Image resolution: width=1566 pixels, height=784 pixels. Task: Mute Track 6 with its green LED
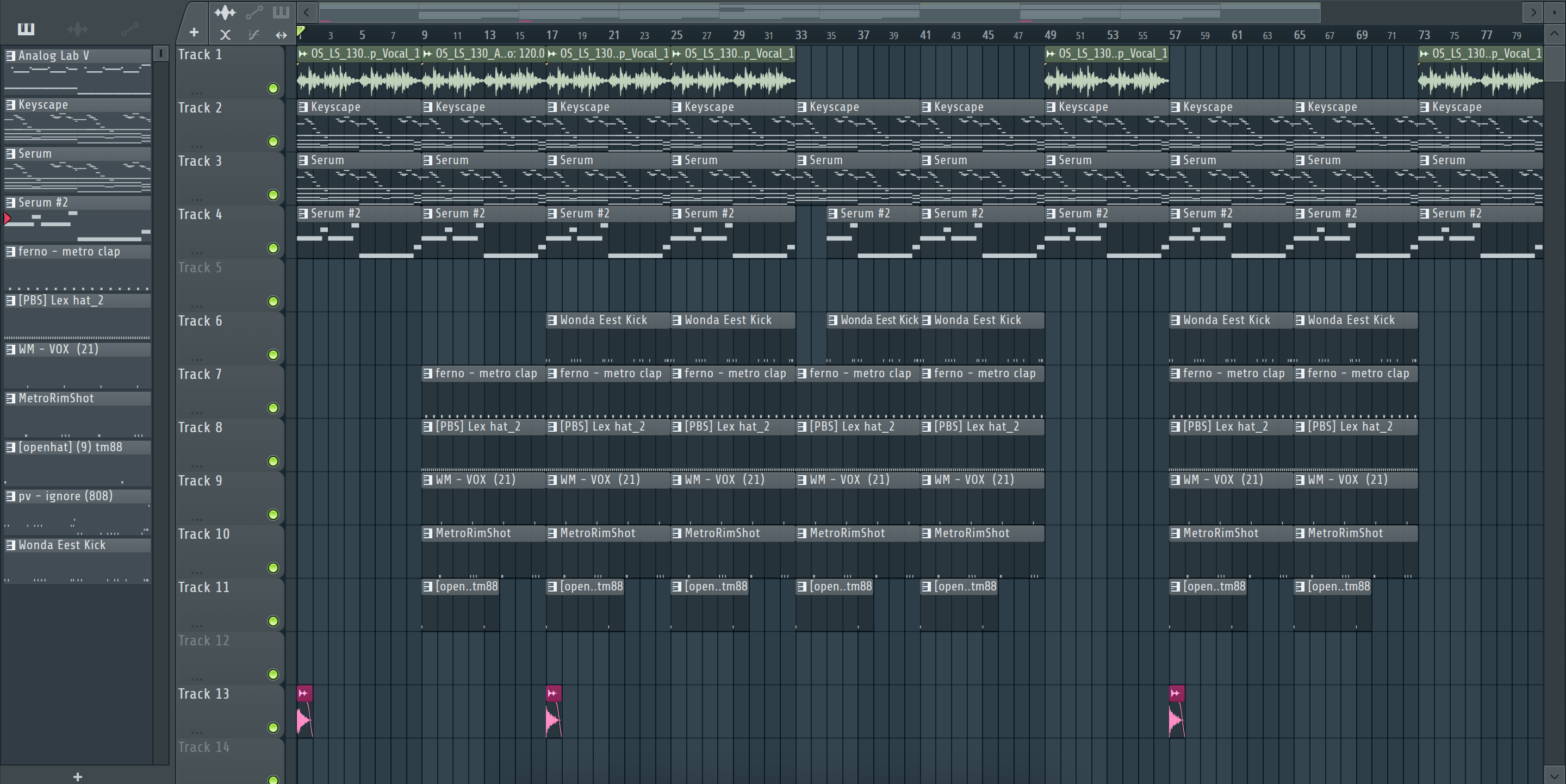tap(274, 355)
